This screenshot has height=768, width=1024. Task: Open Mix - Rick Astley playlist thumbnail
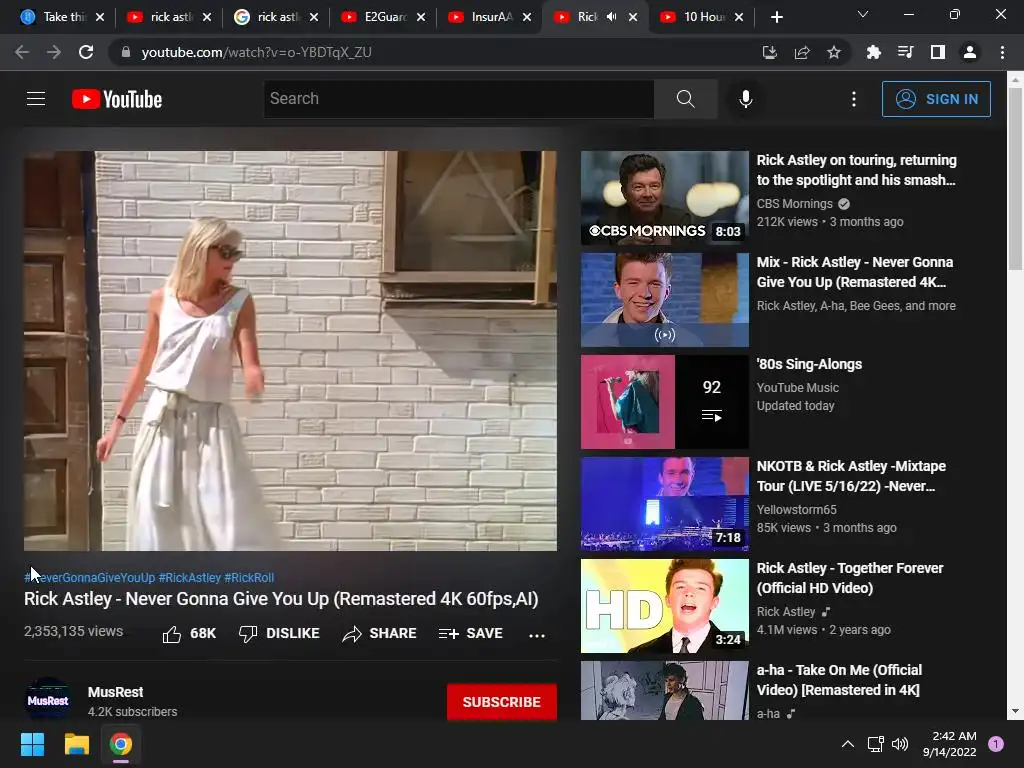pos(665,300)
